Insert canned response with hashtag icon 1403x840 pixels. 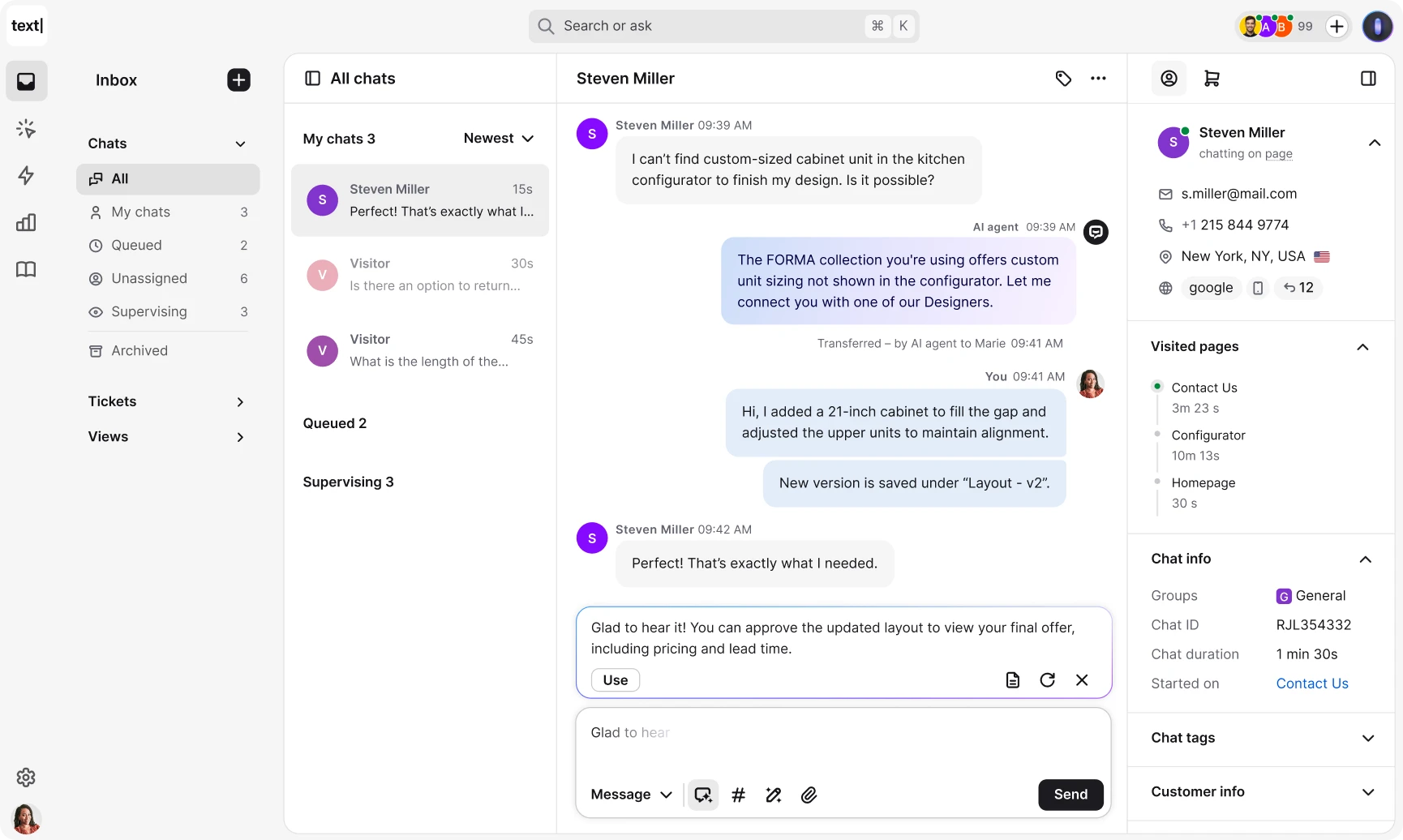(x=738, y=795)
